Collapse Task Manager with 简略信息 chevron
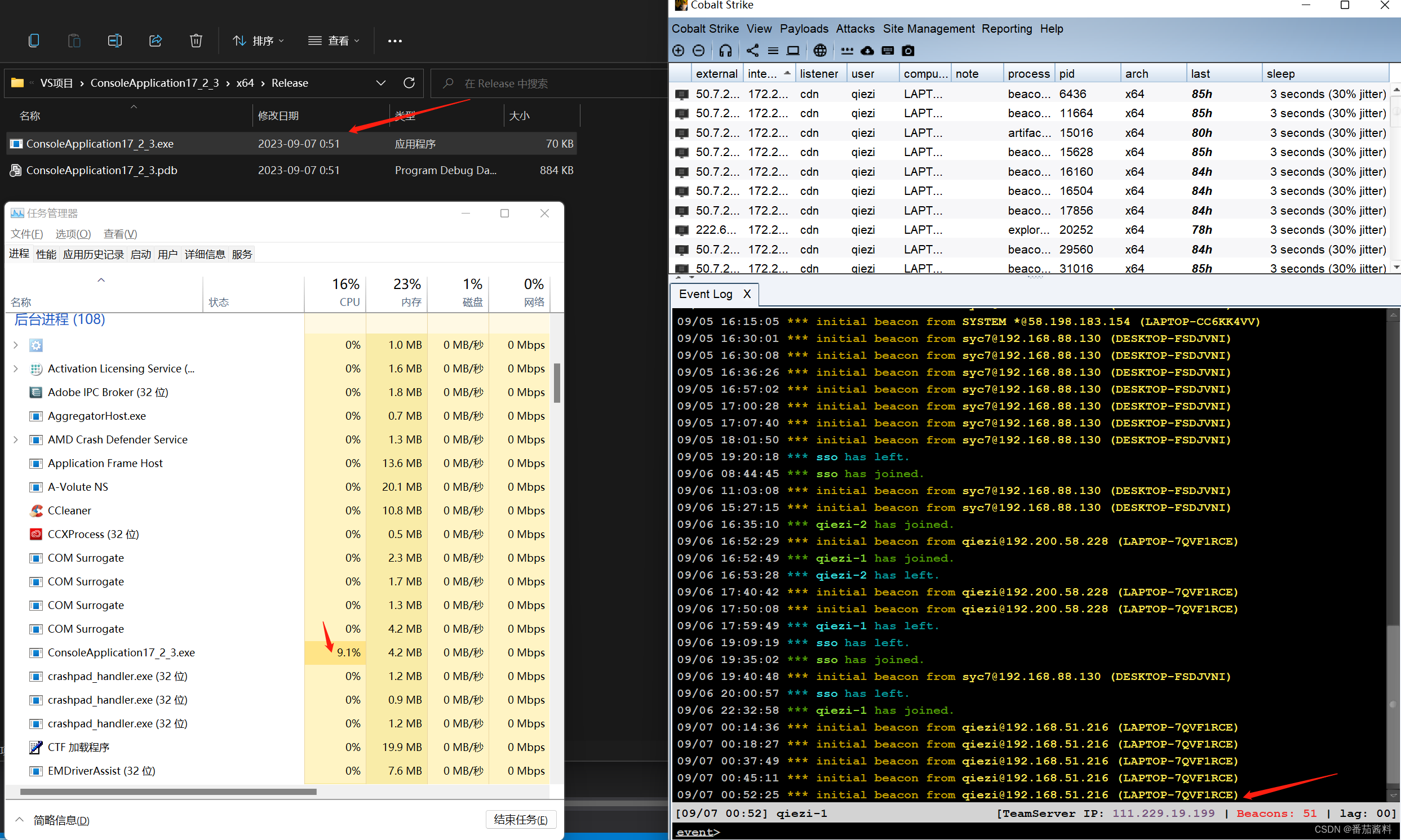Viewport: 1401px width, 840px height. pos(20,820)
